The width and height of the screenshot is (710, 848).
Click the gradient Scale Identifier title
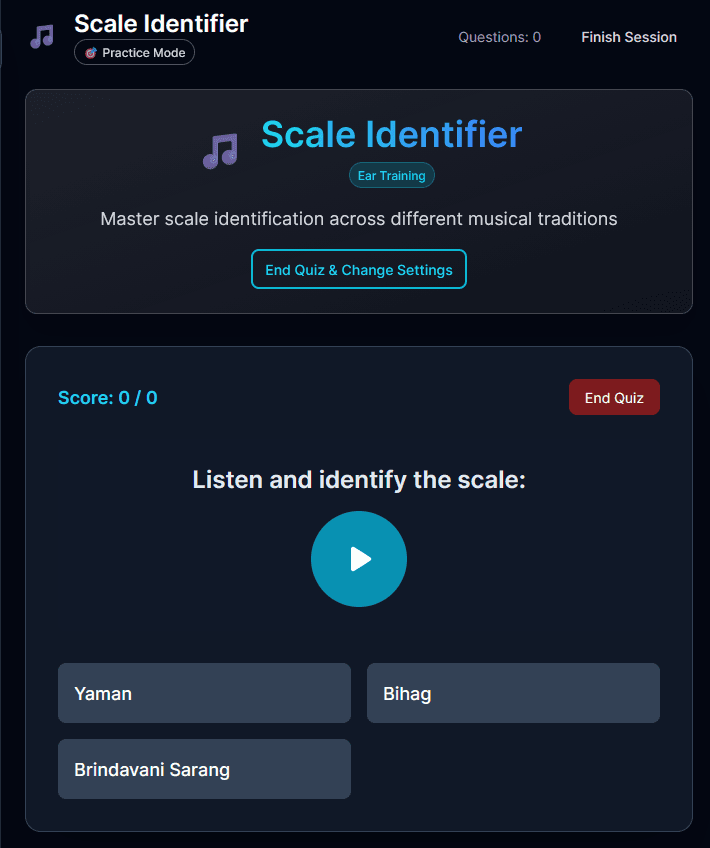390,134
